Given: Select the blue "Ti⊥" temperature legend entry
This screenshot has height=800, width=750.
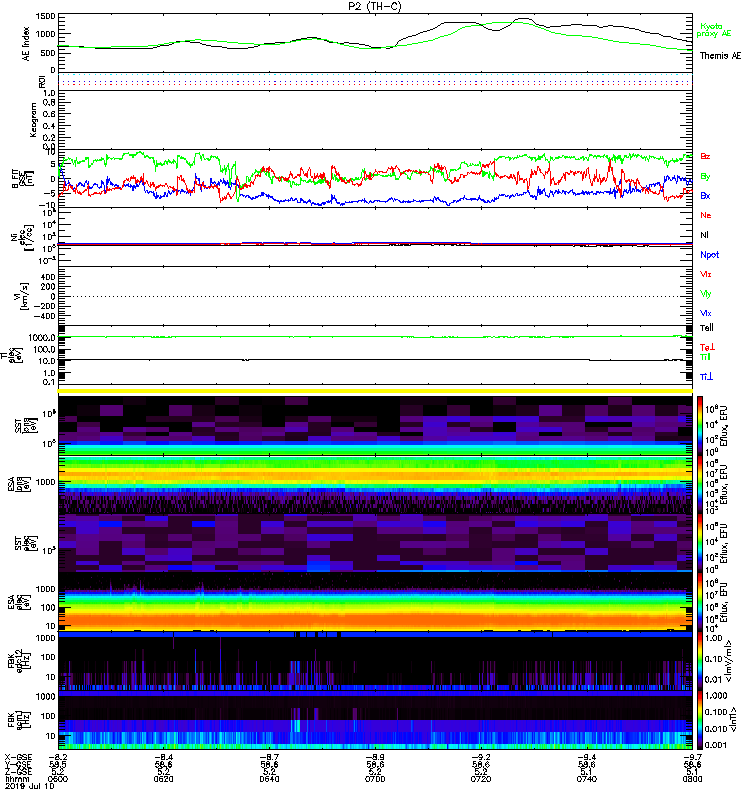Looking at the screenshot, I should coord(706,377).
